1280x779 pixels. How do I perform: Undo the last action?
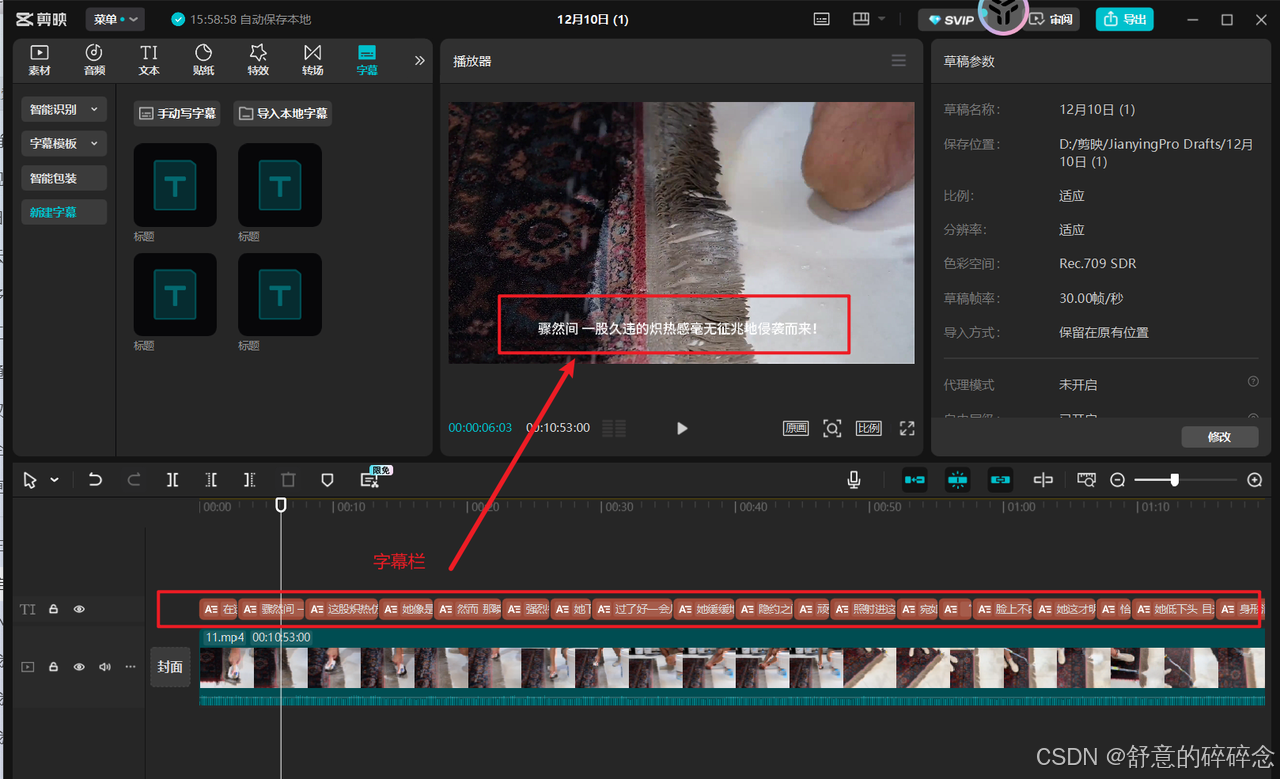(95, 480)
